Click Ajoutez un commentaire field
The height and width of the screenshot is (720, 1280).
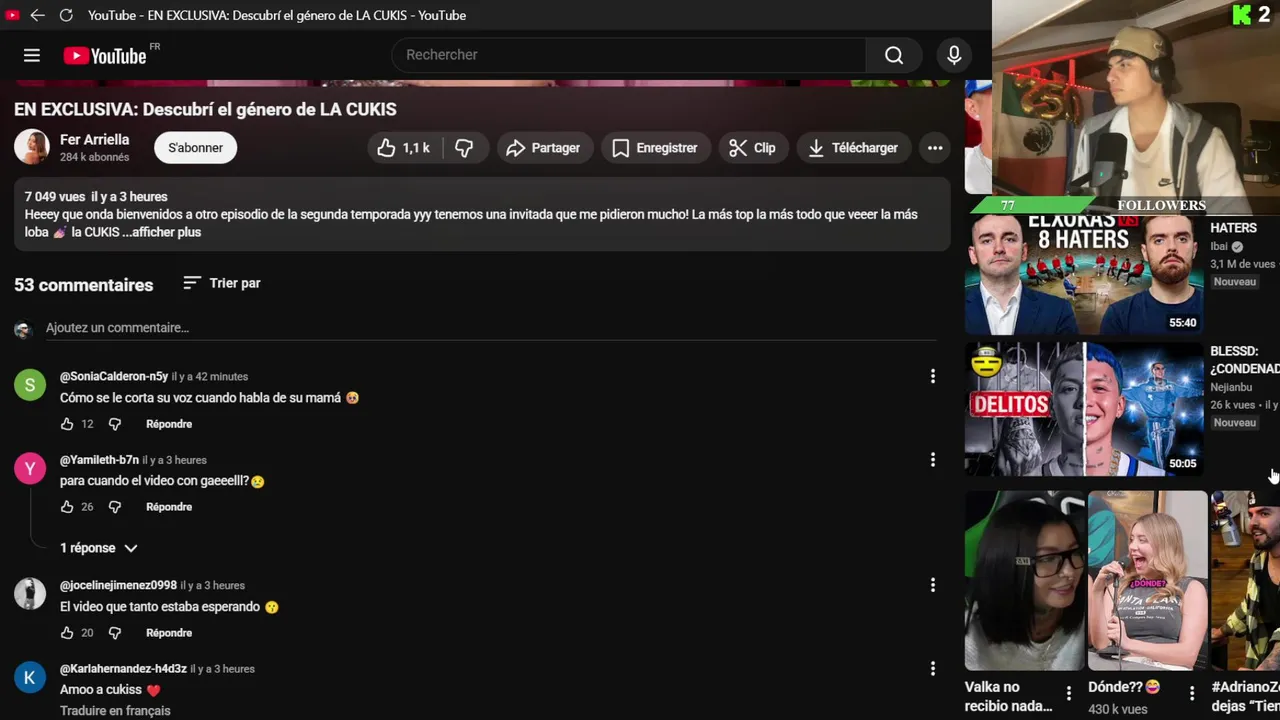tap(490, 328)
